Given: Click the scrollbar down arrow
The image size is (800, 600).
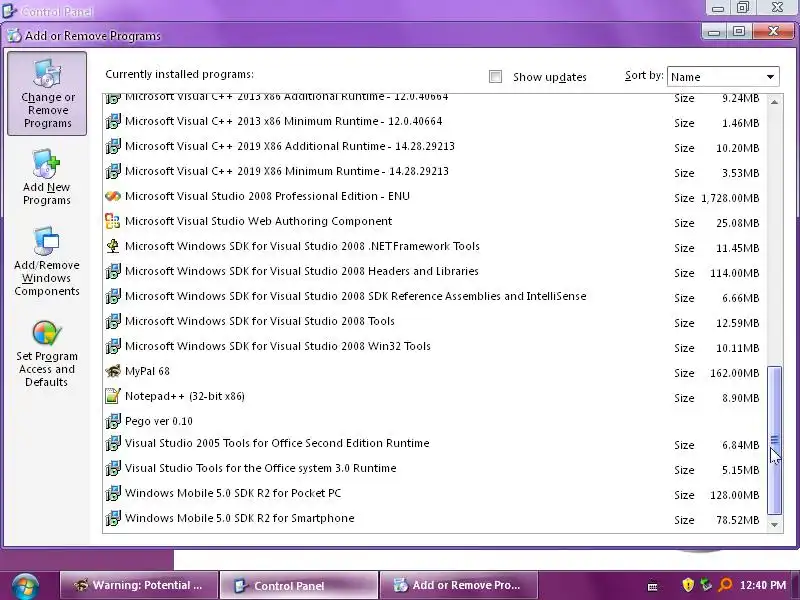Looking at the screenshot, I should coord(774,524).
